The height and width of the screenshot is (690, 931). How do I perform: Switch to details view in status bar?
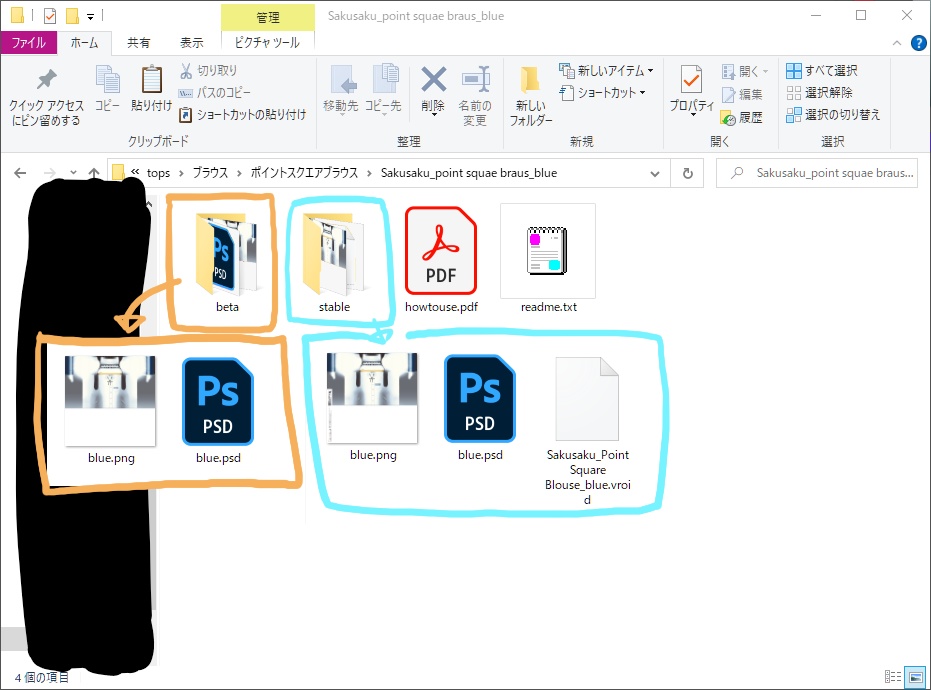click(x=892, y=676)
